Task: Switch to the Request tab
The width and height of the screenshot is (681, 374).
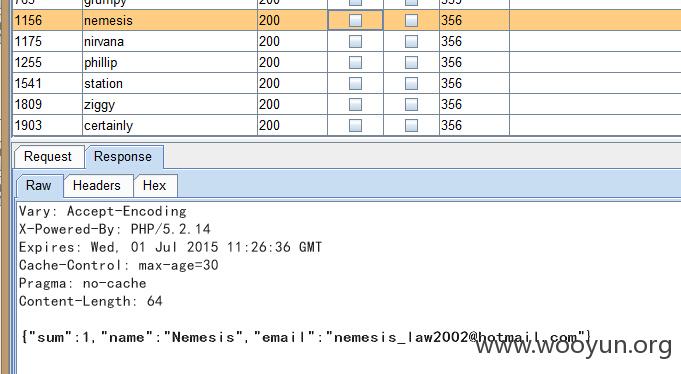Action: 49,156
